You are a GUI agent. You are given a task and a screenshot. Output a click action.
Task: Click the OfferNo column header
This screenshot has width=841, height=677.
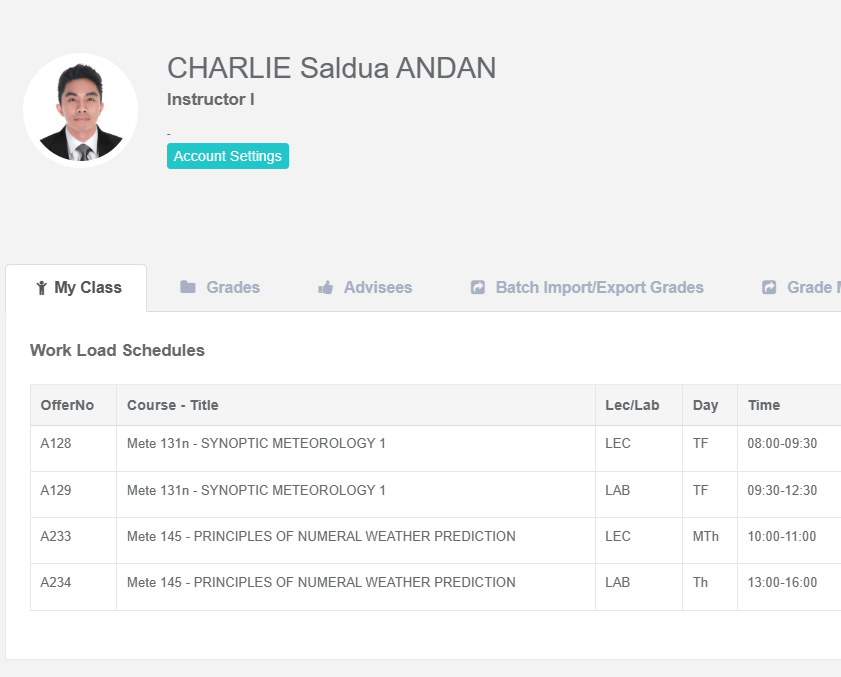click(x=67, y=405)
